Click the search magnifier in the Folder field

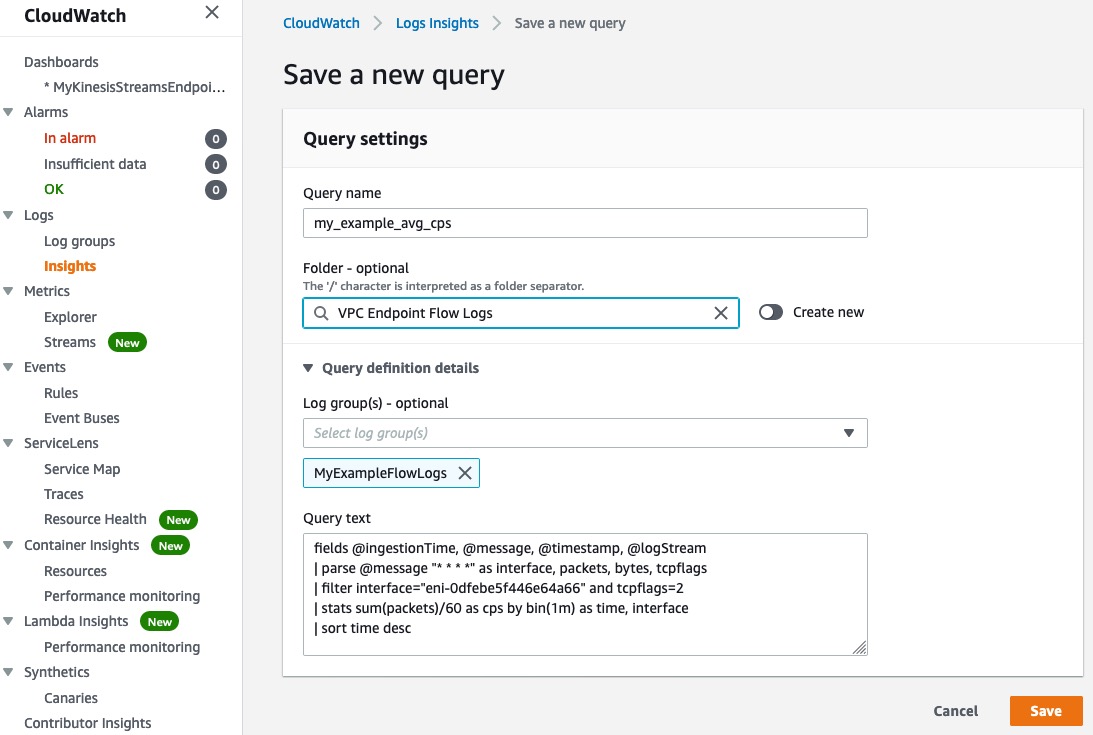[x=321, y=313]
